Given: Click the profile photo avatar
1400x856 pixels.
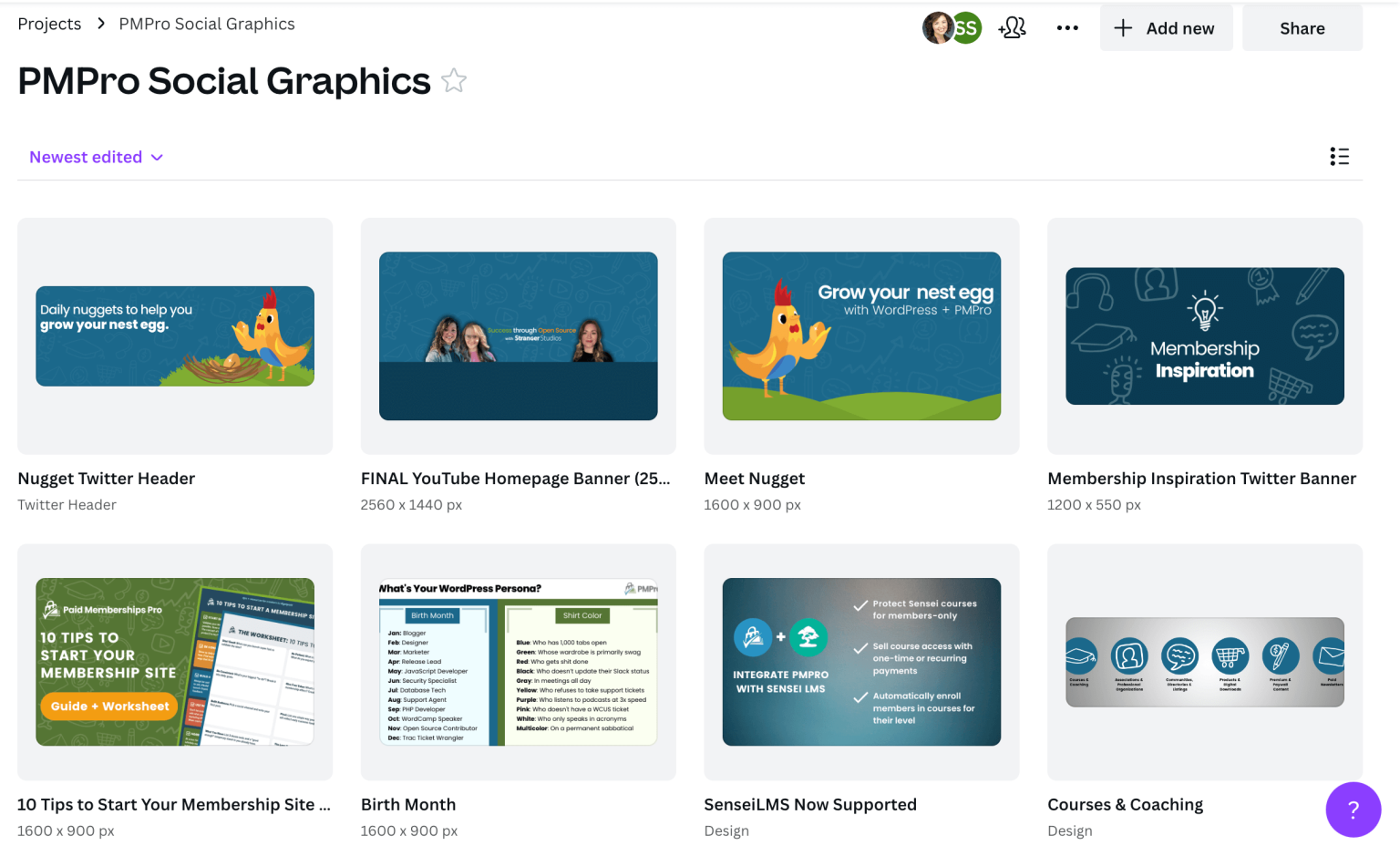Looking at the screenshot, I should tap(938, 27).
